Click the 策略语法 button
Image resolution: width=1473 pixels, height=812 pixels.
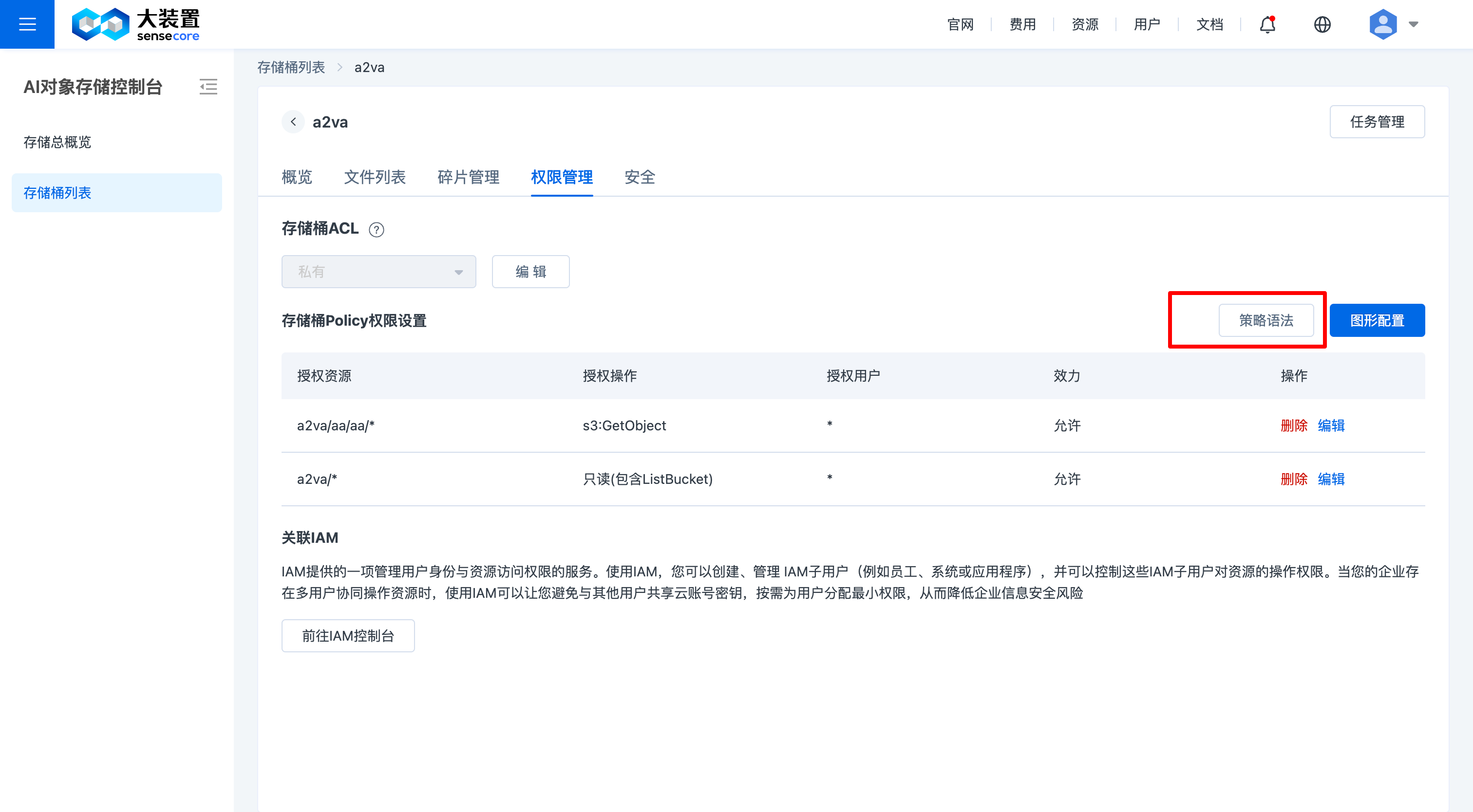coord(1267,321)
